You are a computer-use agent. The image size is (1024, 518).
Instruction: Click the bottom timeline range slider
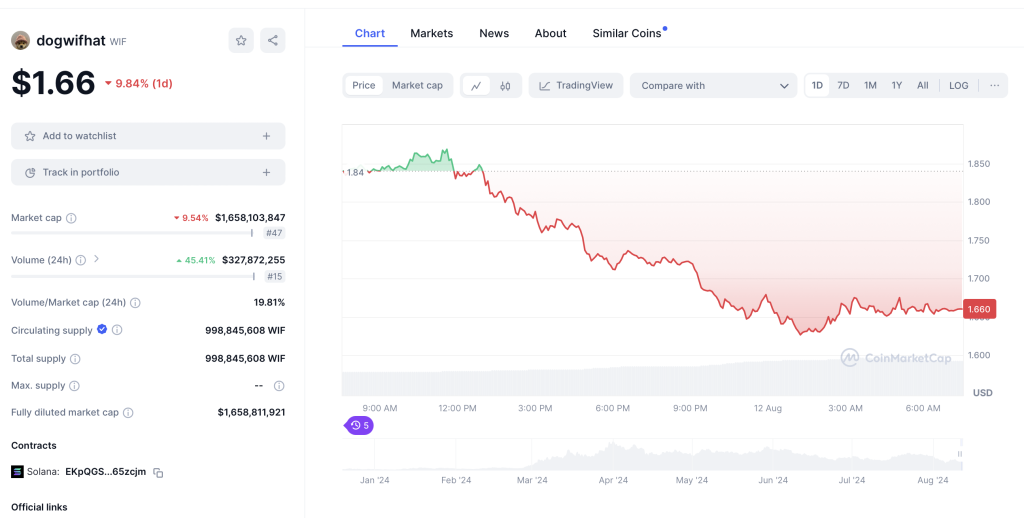pyautogui.click(x=652, y=454)
